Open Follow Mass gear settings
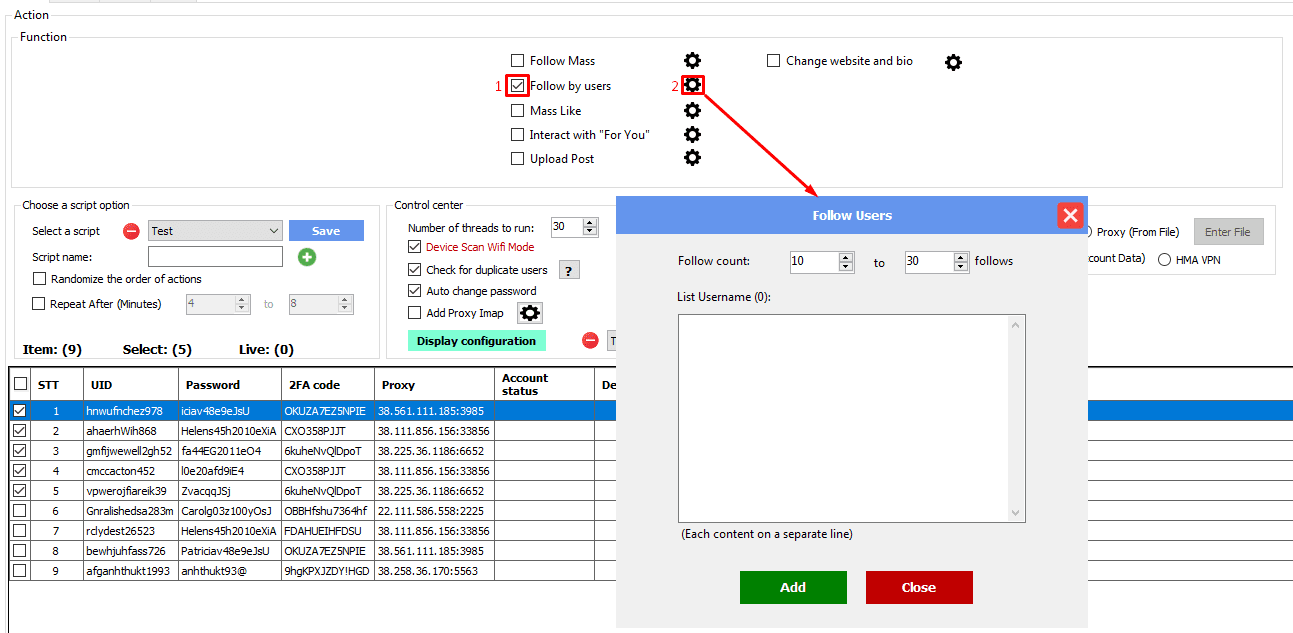Viewport: 1293px width, 633px height. (x=692, y=61)
